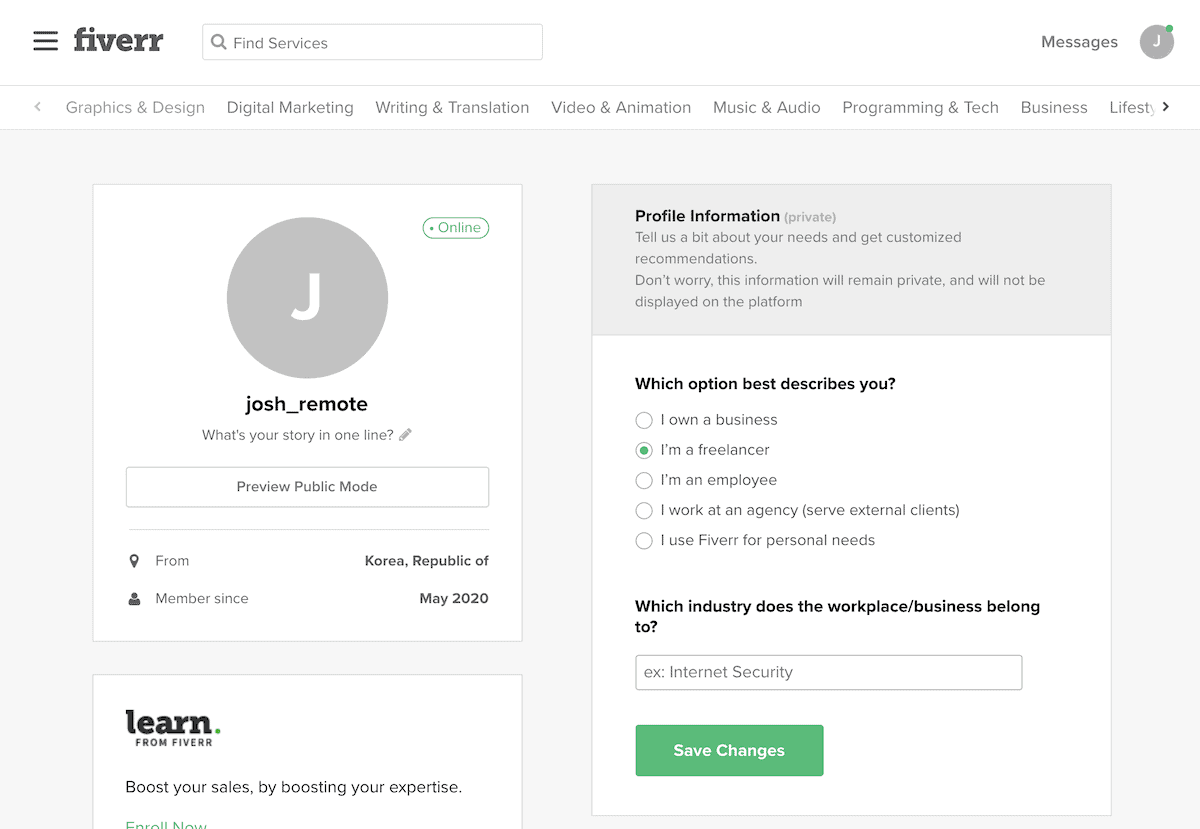Open the user avatar menu
The width and height of the screenshot is (1200, 829).
click(x=1157, y=42)
